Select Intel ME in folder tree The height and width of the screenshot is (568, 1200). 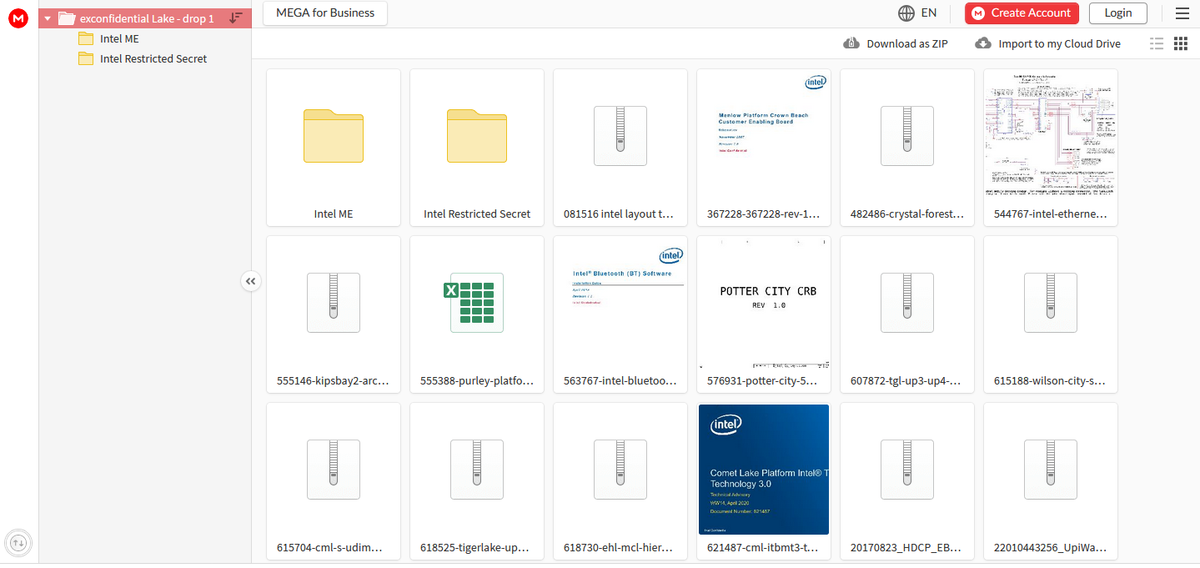click(x=119, y=39)
